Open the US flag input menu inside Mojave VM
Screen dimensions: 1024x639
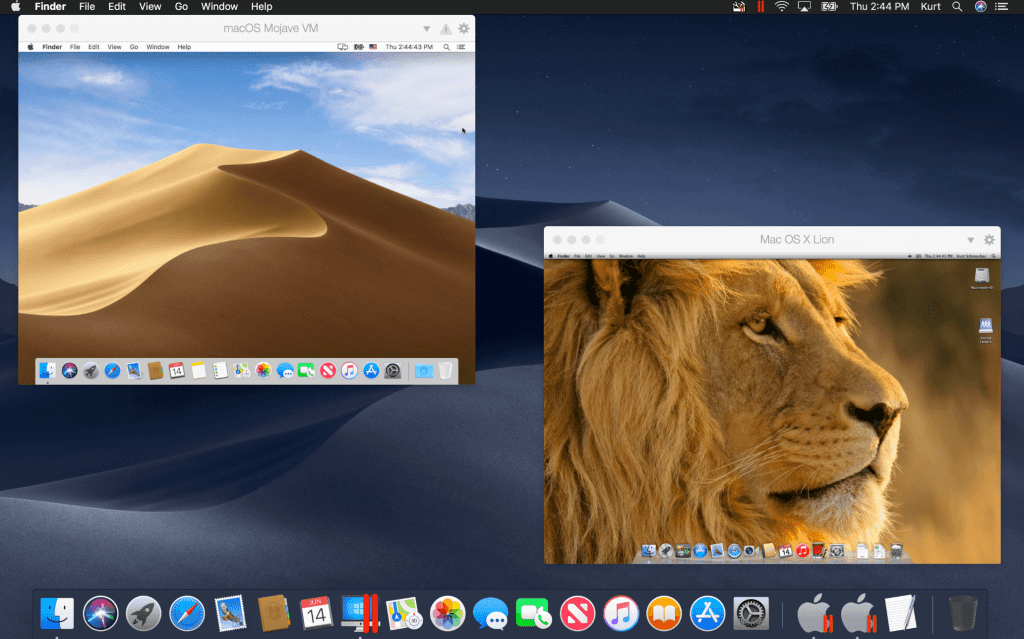[x=372, y=47]
